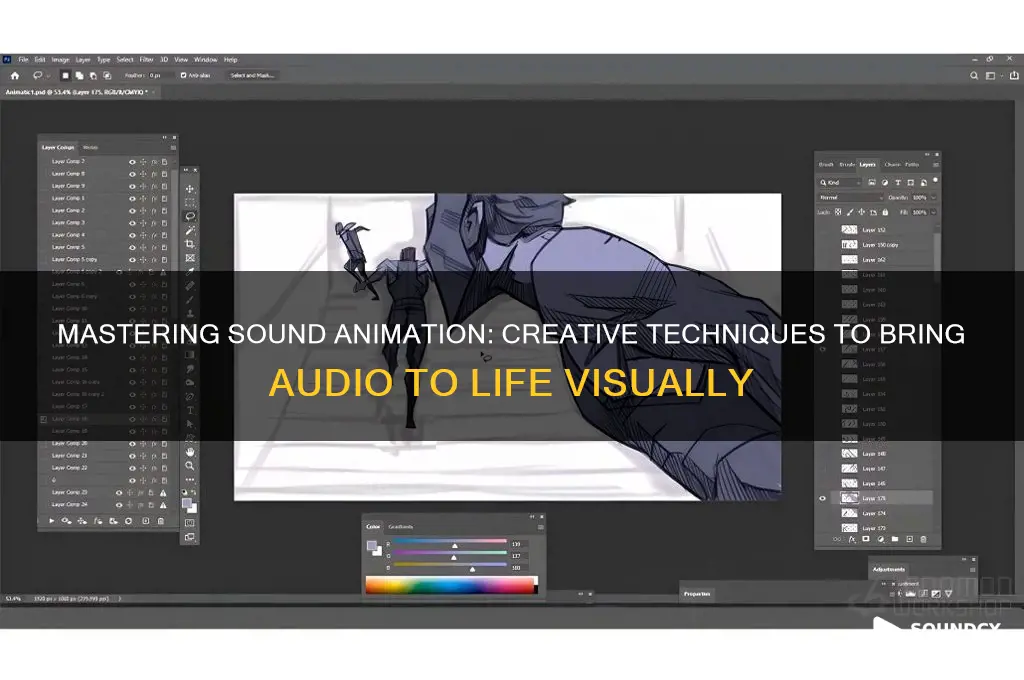The image size is (1024, 680).
Task: Lock layer position icon
Action: (x=861, y=212)
